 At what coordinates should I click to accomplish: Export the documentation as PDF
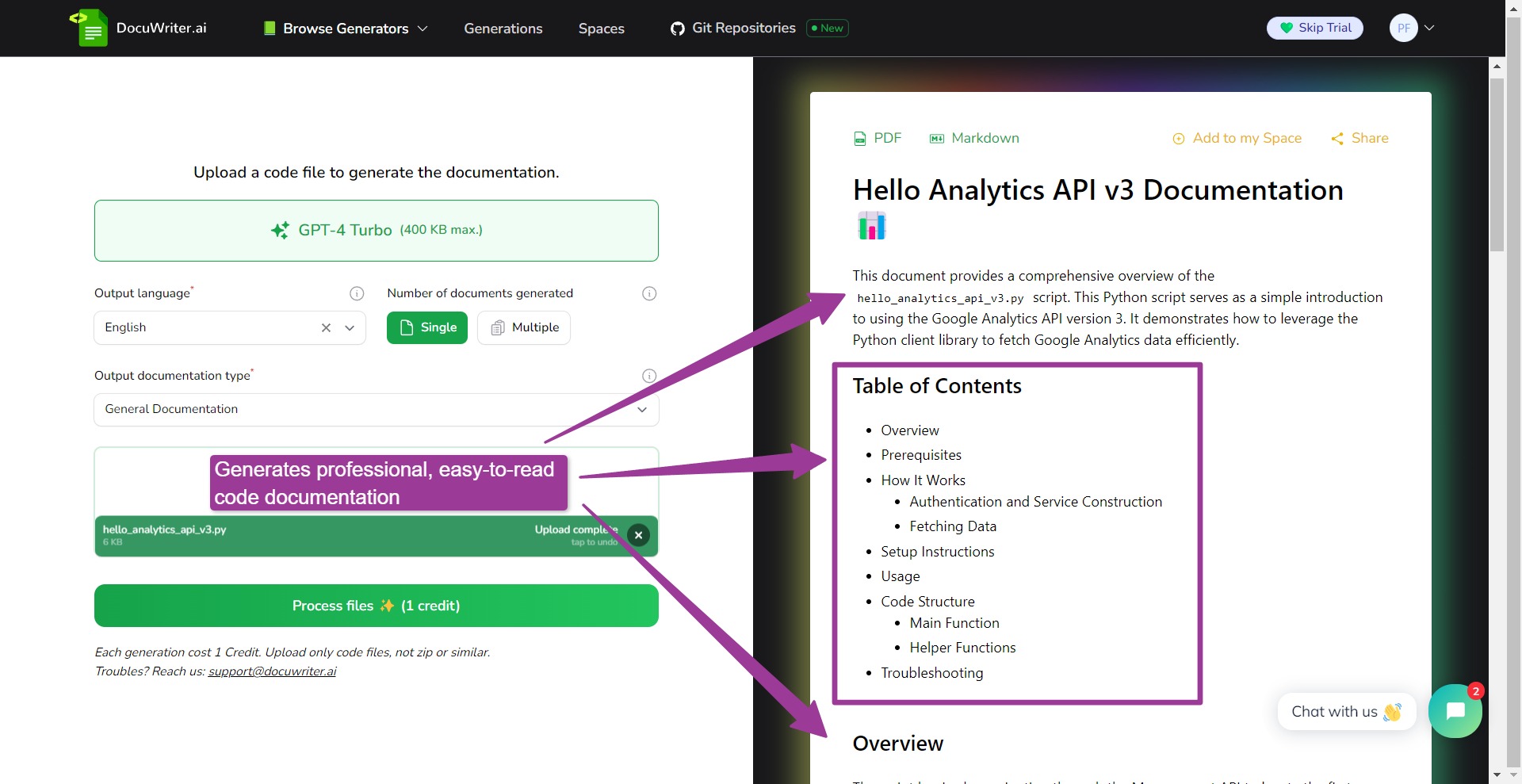(x=878, y=138)
